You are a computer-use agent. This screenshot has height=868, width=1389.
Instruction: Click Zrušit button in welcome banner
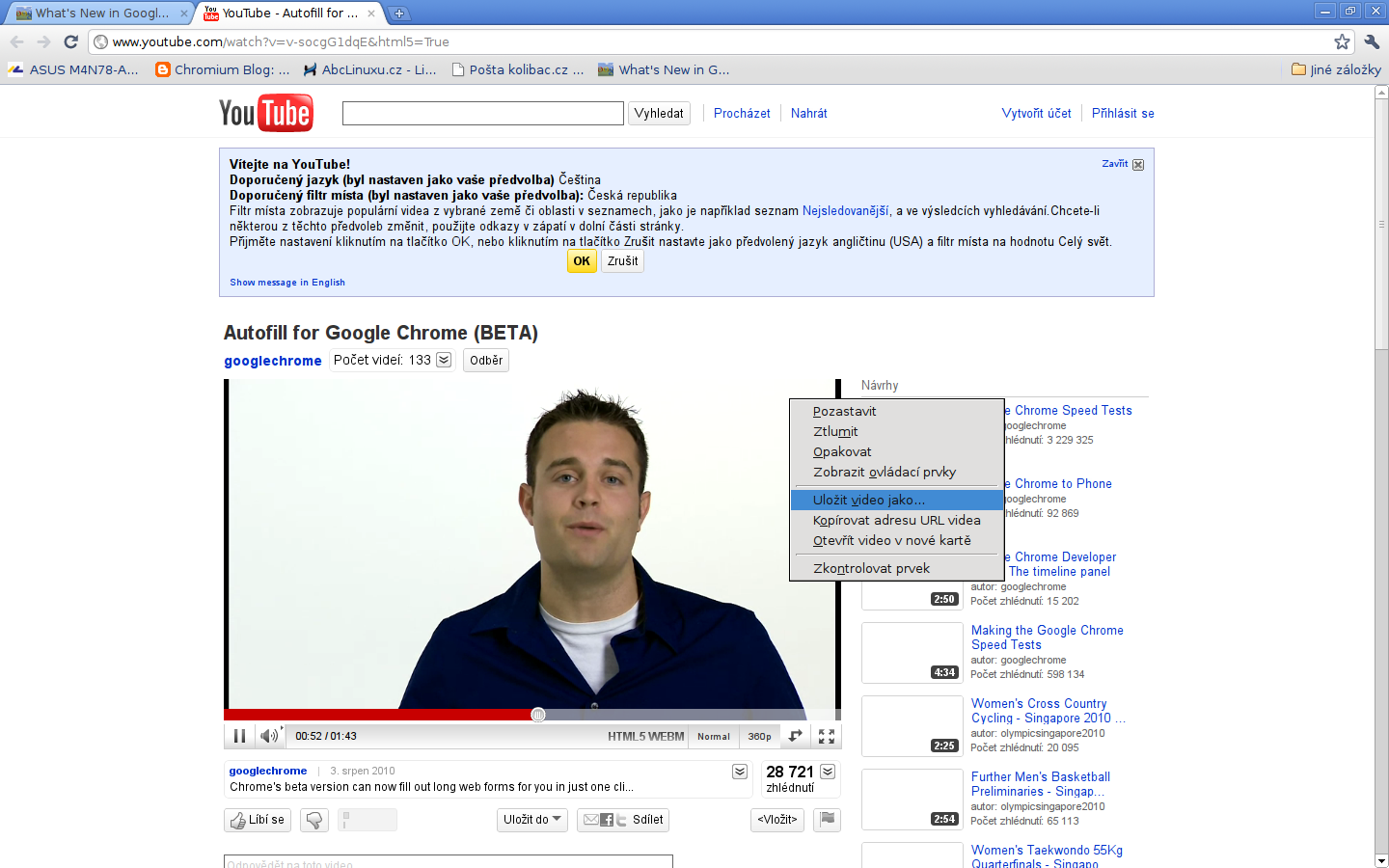(x=622, y=261)
